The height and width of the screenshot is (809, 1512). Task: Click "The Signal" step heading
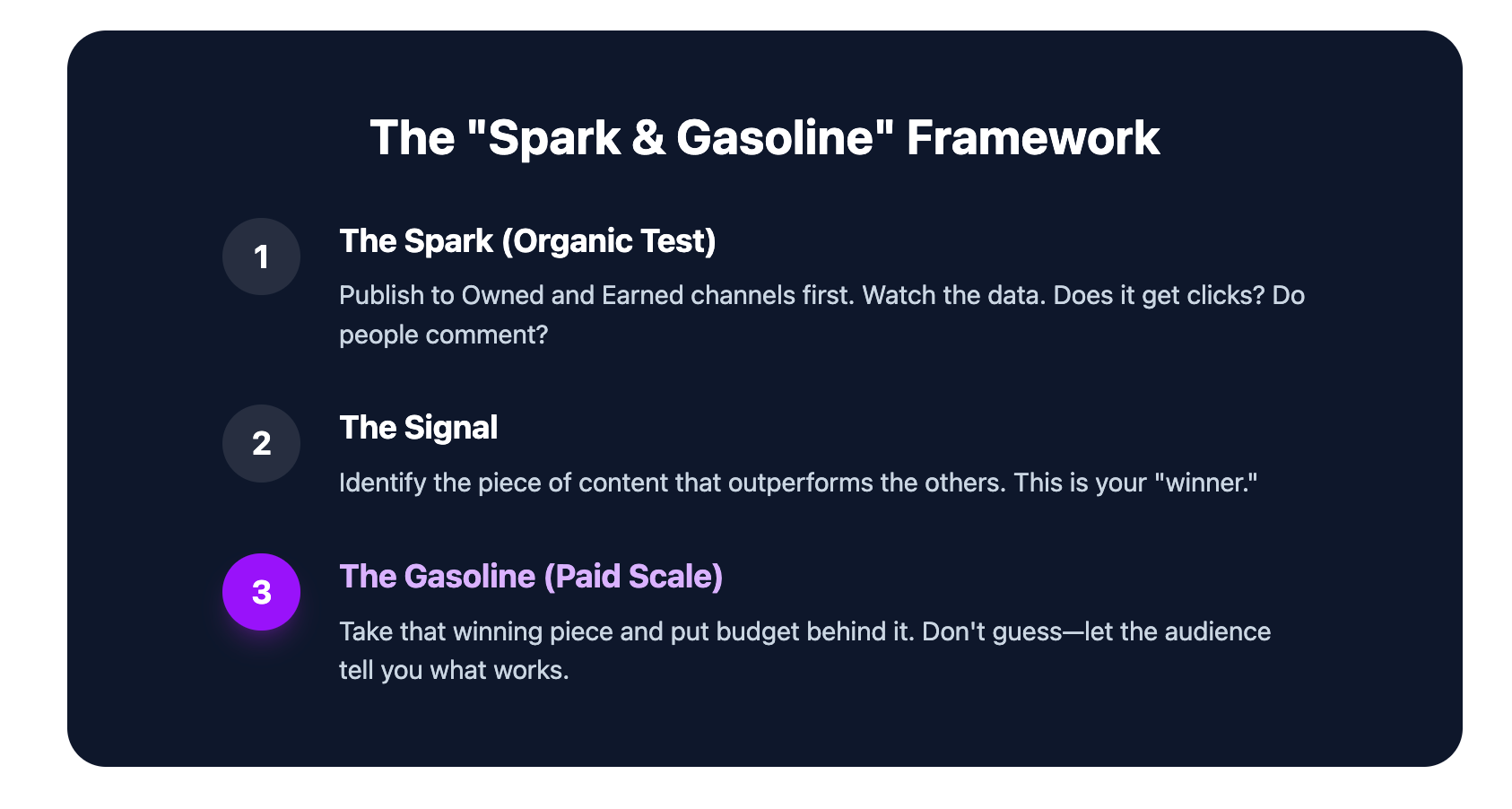tap(418, 428)
